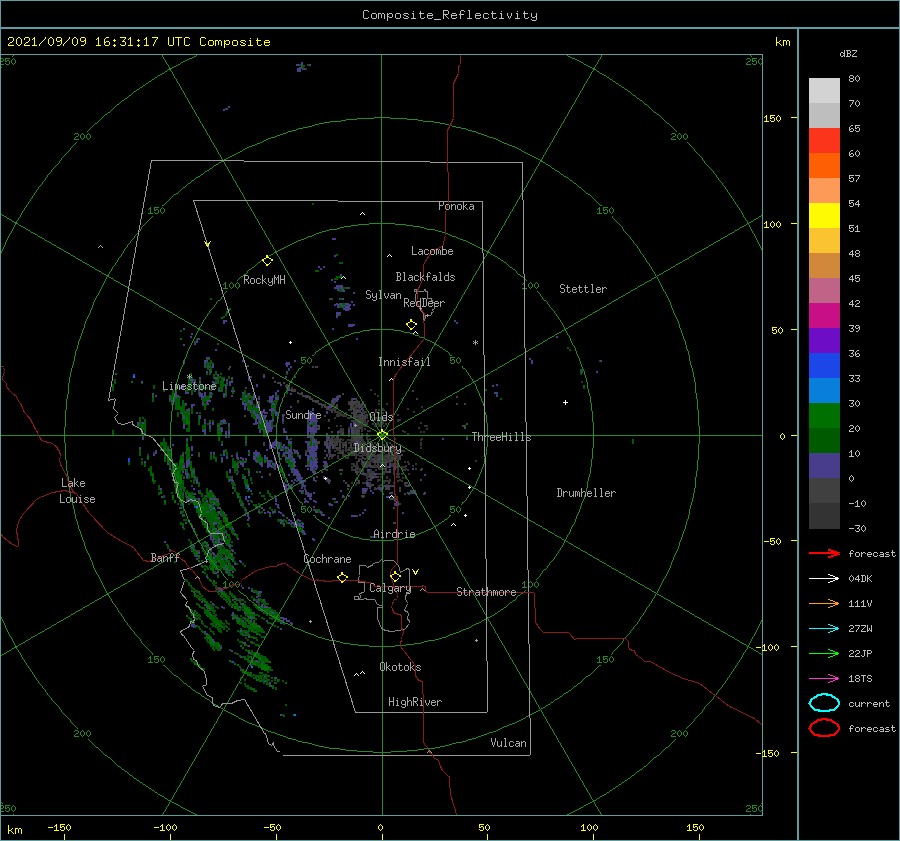
Task: Click the radar center diamond near Olds
Action: tap(382, 435)
